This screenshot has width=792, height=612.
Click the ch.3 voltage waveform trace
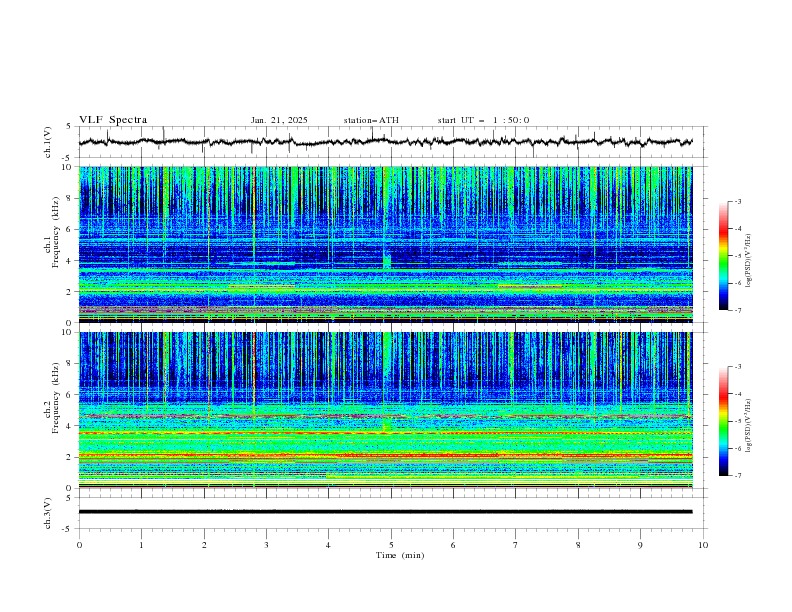[x=385, y=512]
